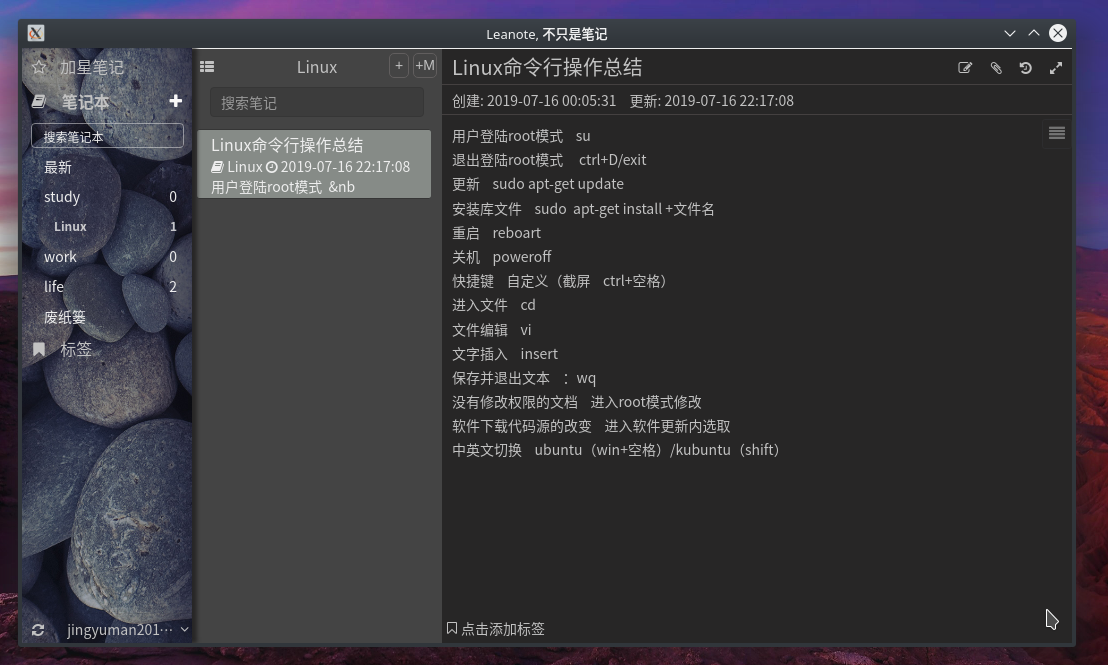Screen dimensions: 1108x665
Task: Close the Leanote window
Action: pyautogui.click(x=1058, y=33)
